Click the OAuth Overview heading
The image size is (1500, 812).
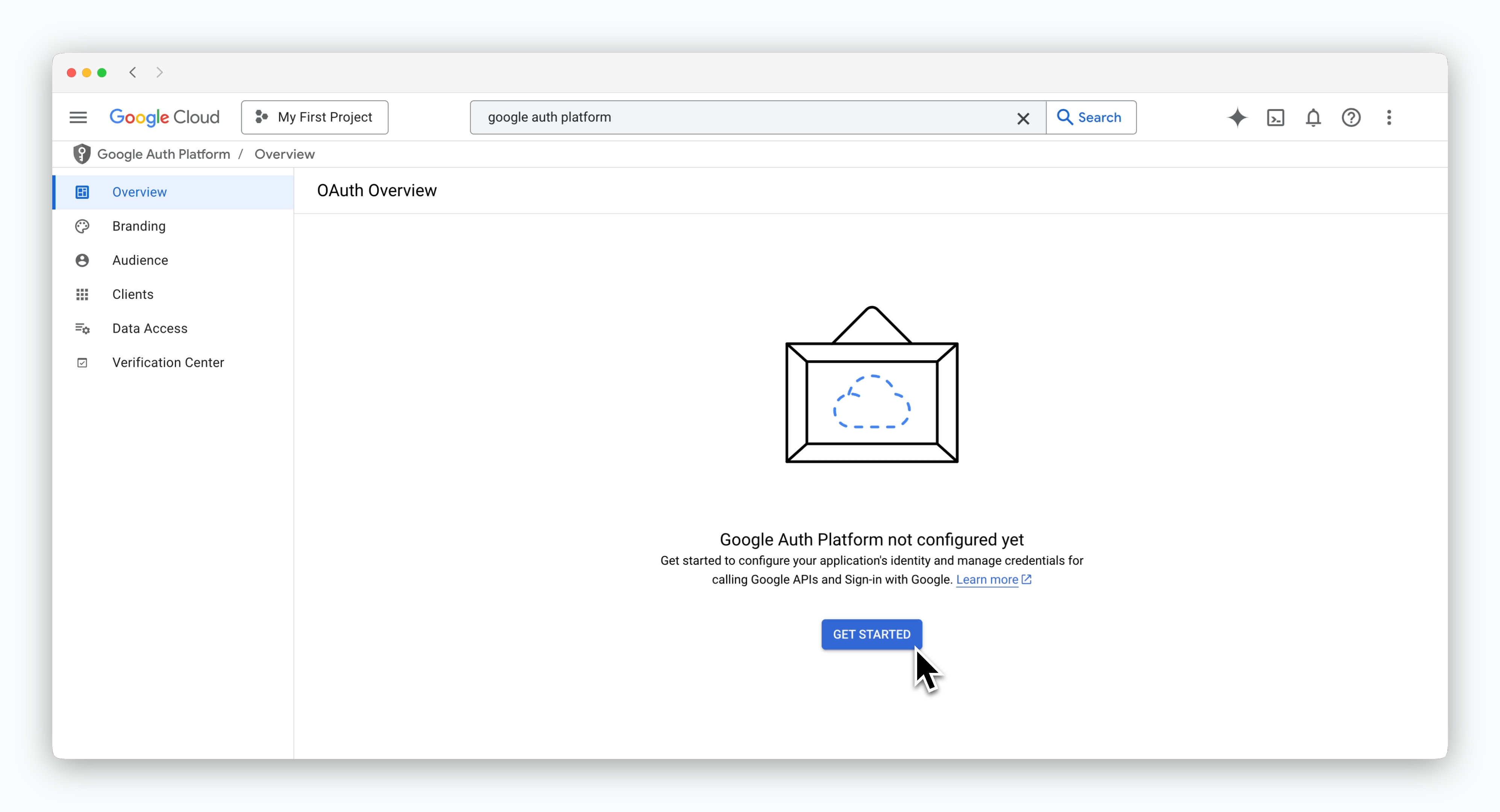[x=376, y=190]
